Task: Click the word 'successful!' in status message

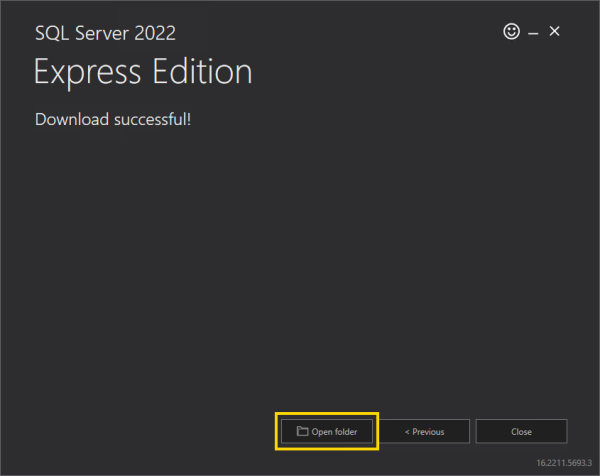Action: click(152, 120)
